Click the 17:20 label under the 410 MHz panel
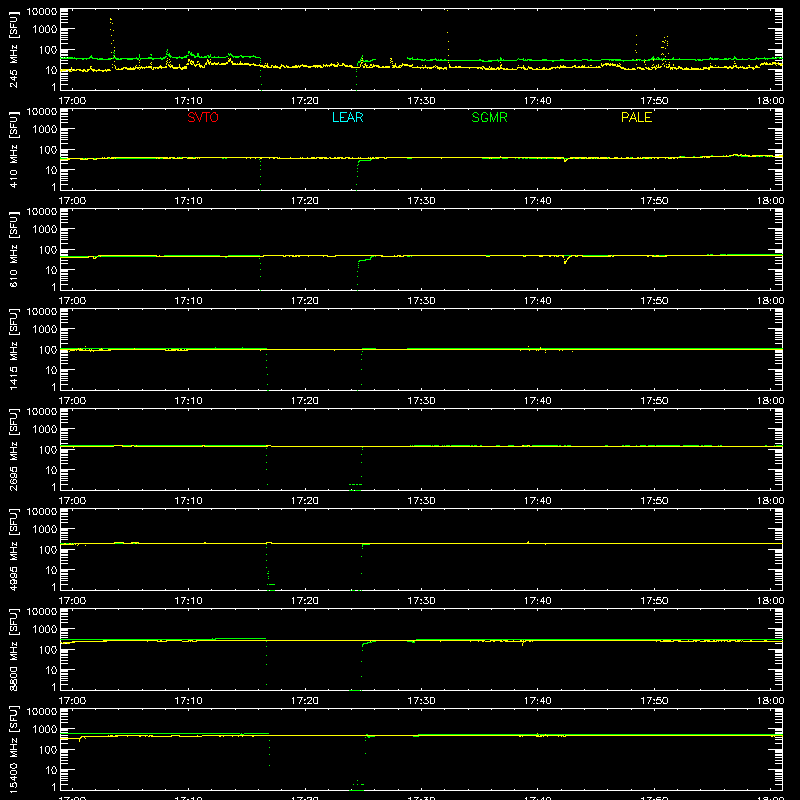The image size is (800, 800). [305, 201]
